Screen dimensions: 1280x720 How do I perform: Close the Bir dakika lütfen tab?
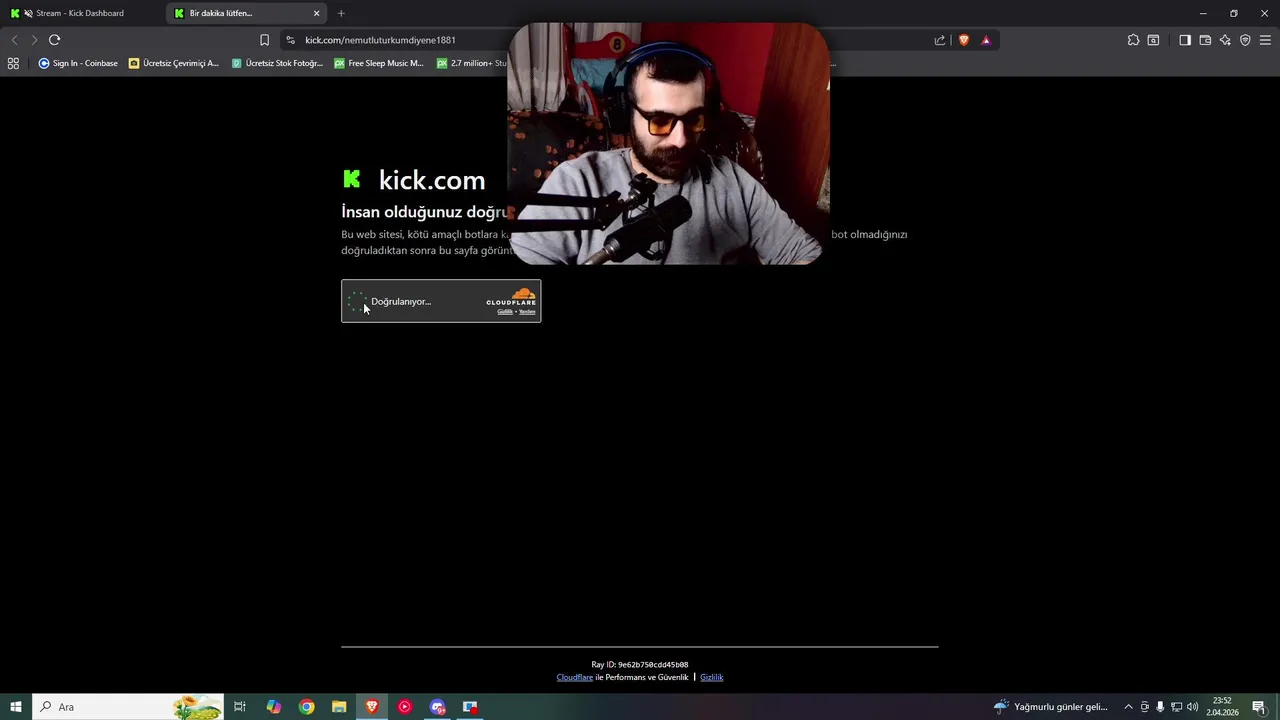tap(317, 13)
